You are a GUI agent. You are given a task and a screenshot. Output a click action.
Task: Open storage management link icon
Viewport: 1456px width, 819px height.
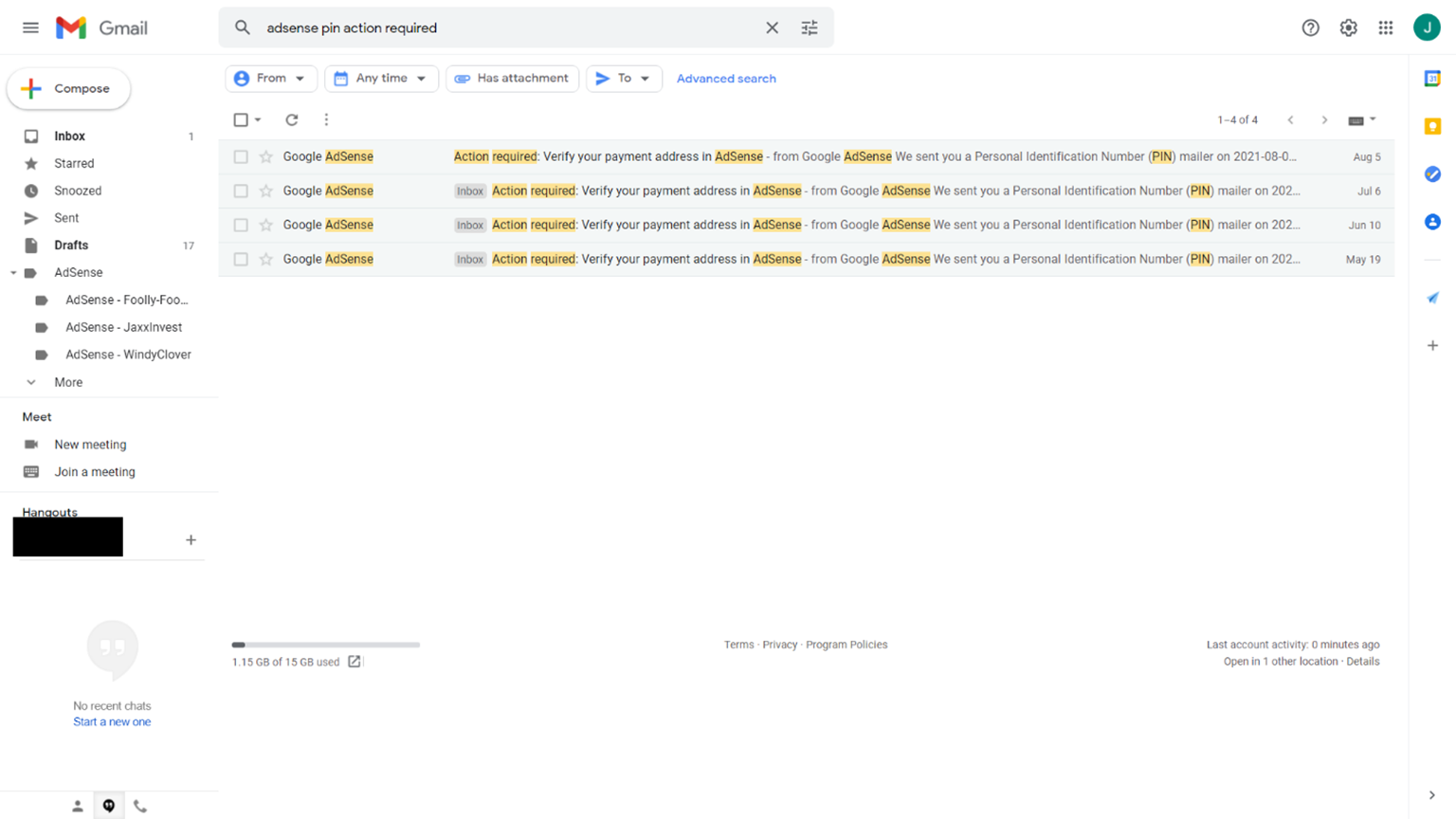[355, 662]
